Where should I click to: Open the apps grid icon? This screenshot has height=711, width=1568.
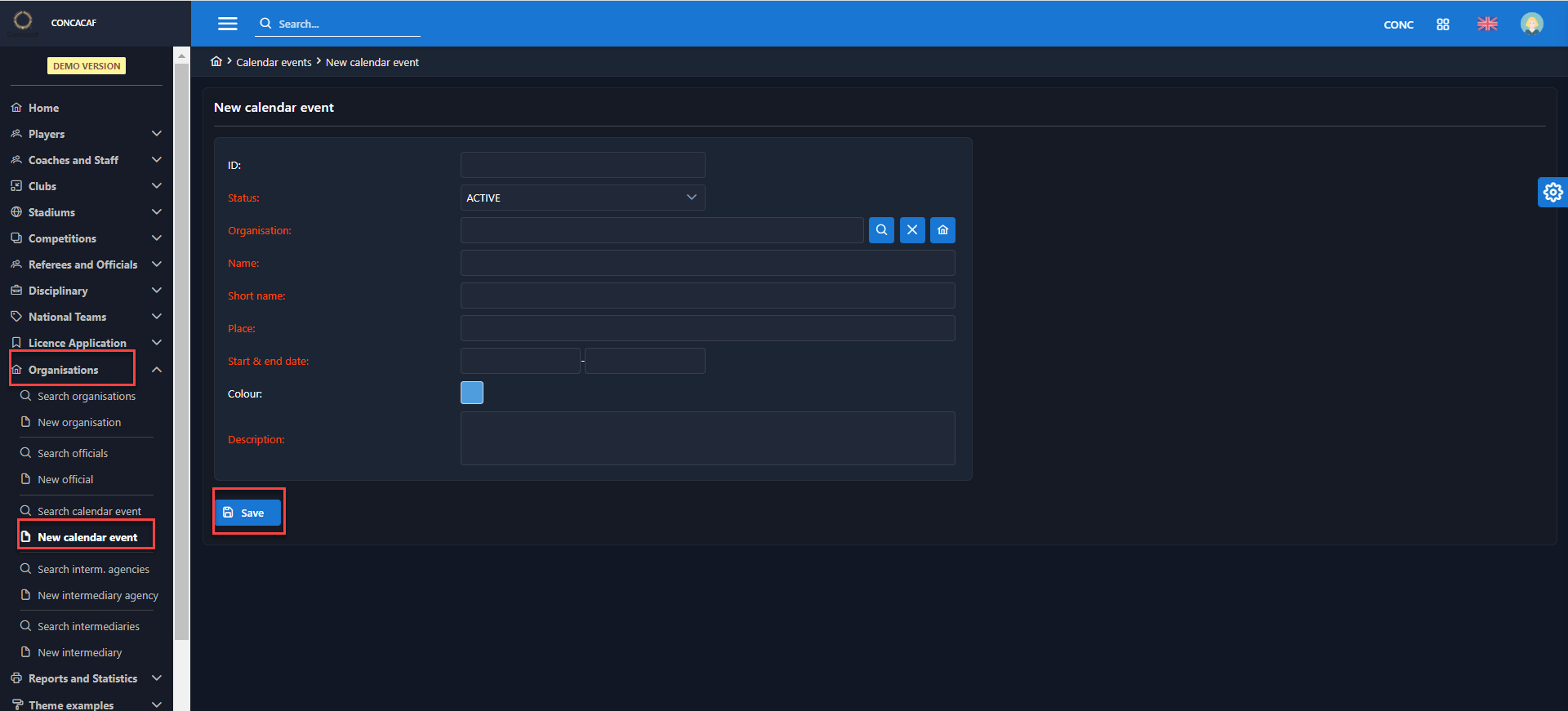1443,24
